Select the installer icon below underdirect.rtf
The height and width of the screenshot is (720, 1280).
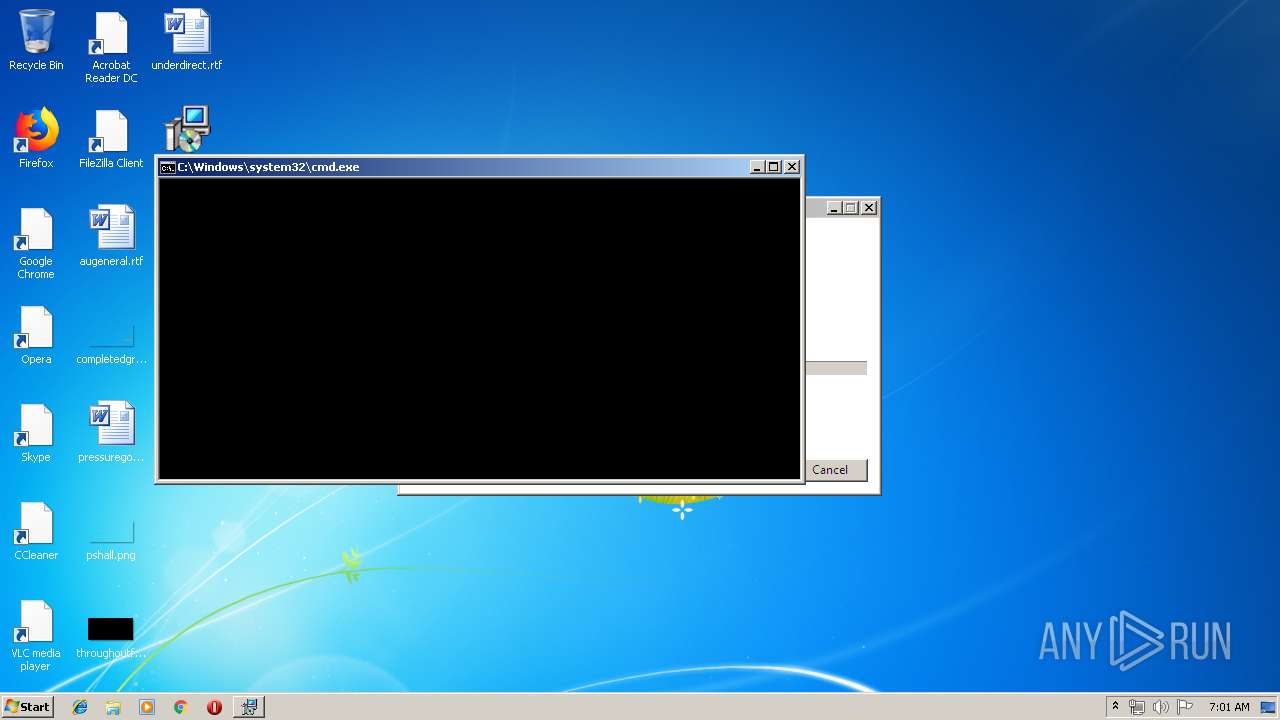187,129
